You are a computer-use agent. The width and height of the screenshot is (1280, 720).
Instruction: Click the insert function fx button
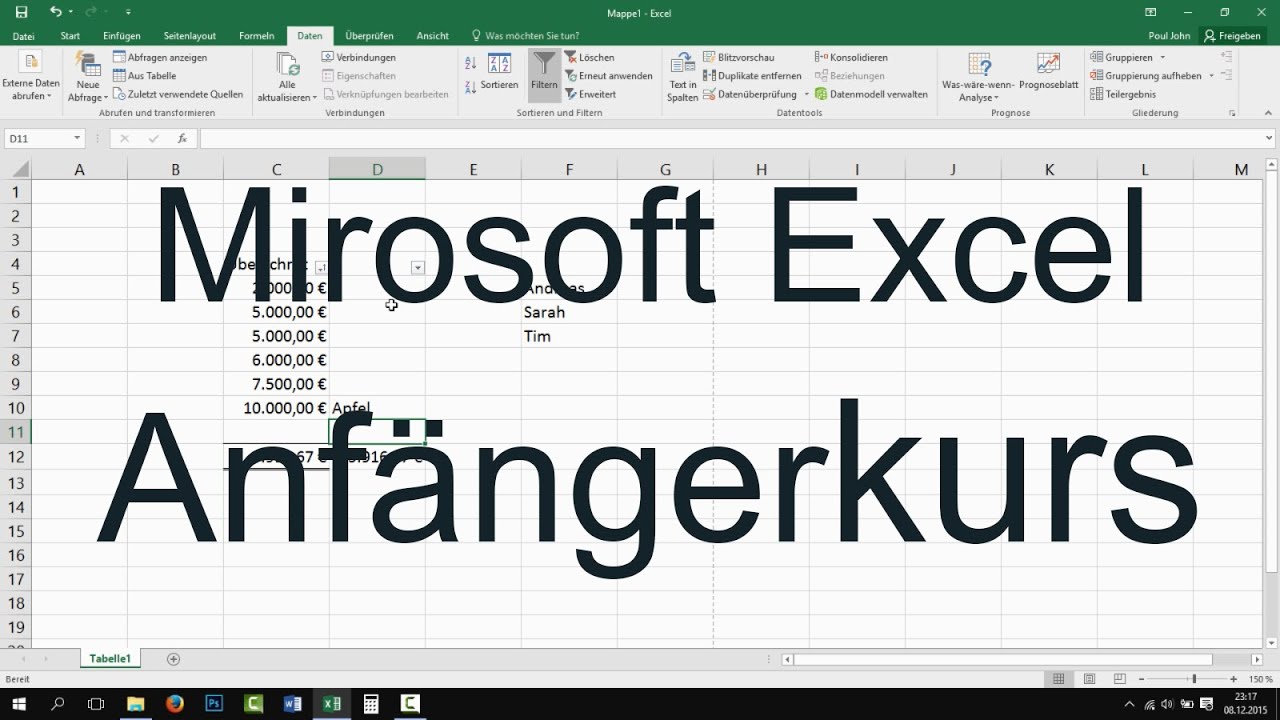pos(182,138)
